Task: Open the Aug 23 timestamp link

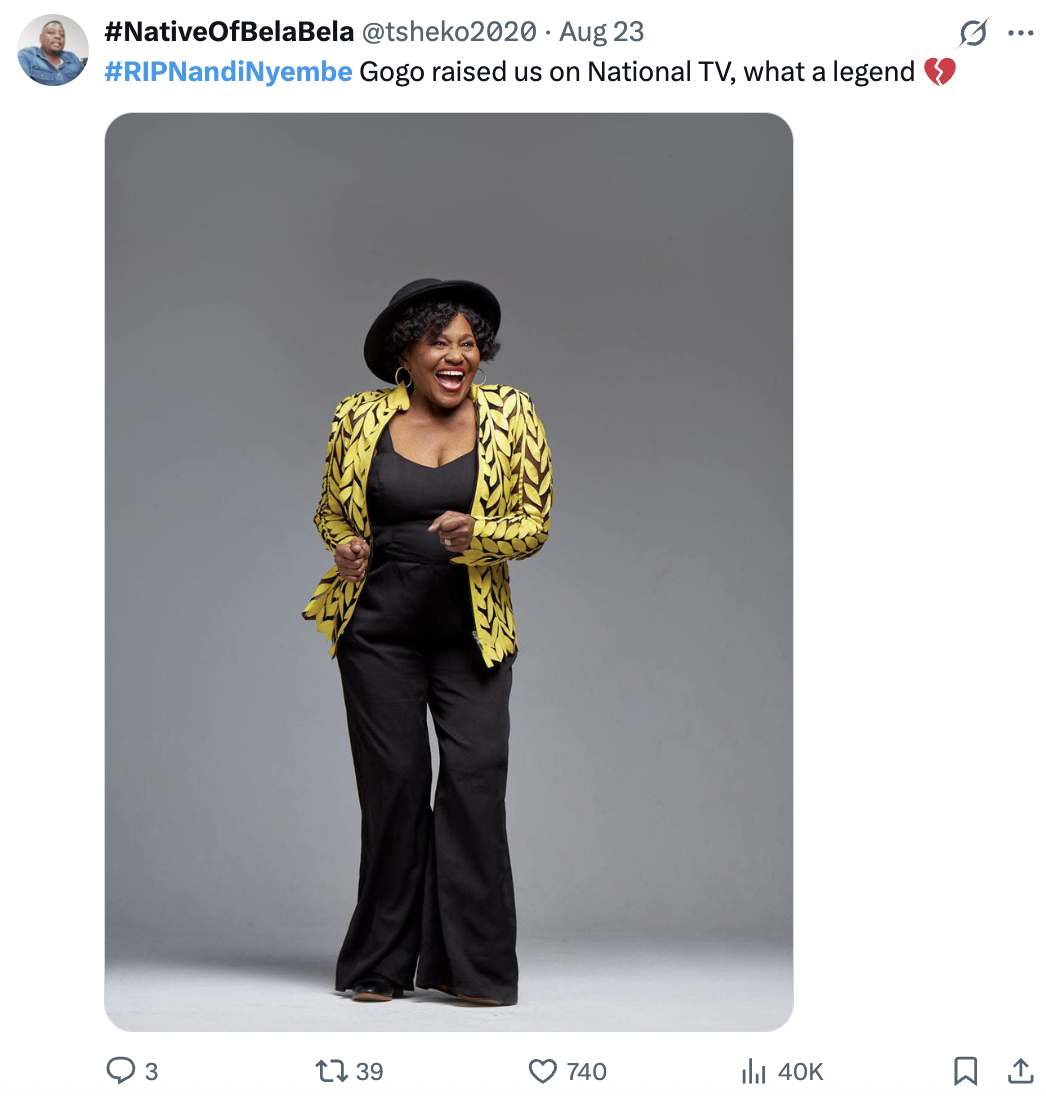Action: click(x=601, y=31)
